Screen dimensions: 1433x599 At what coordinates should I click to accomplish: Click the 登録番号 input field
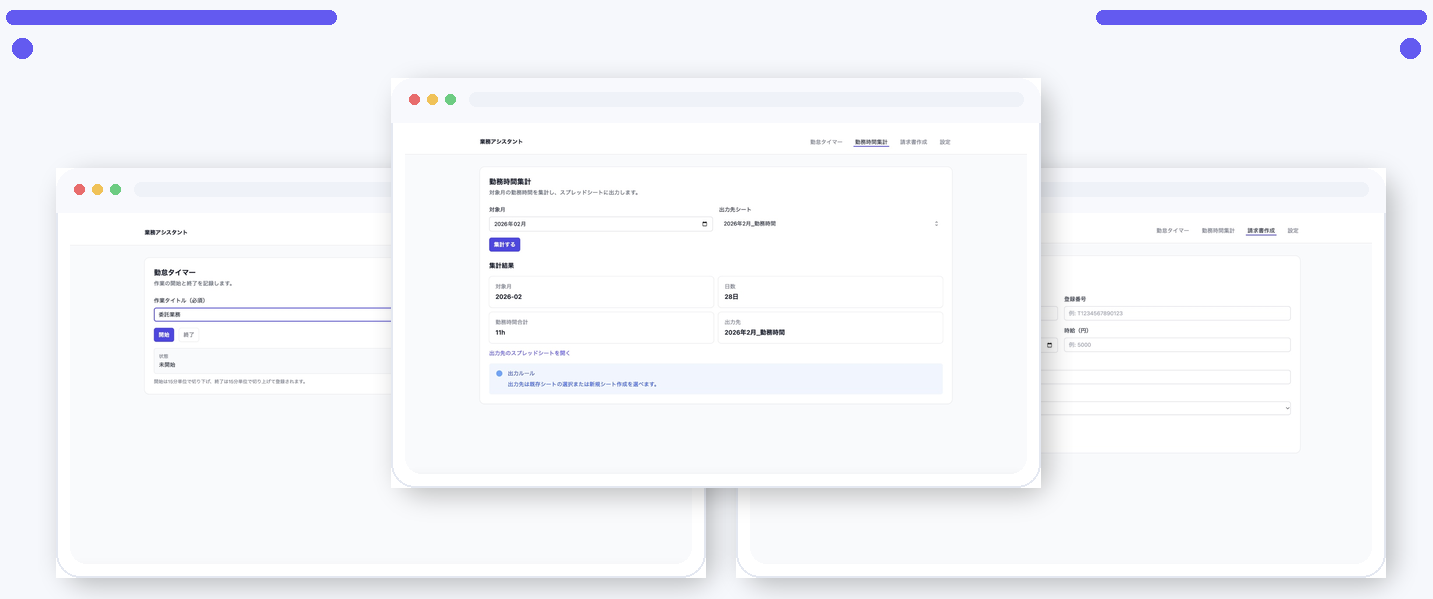[x=1177, y=313]
